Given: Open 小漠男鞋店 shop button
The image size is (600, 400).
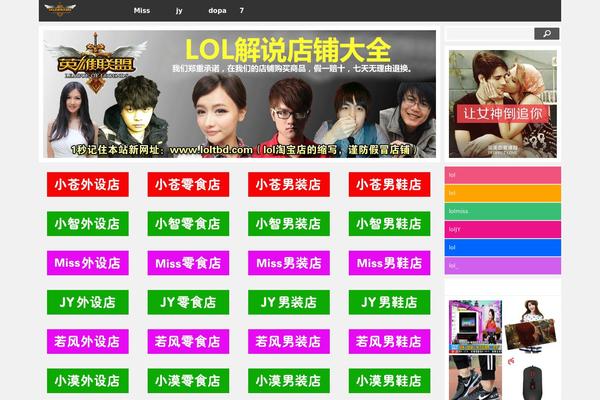Looking at the screenshot, I should click(x=389, y=381).
